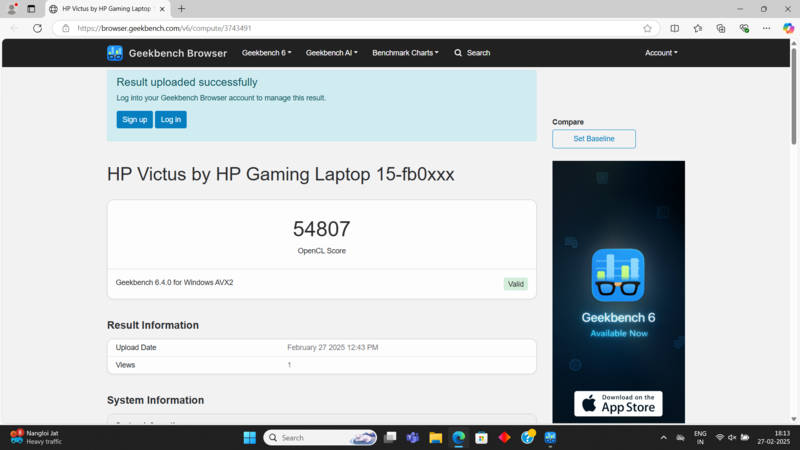This screenshot has height=450, width=800.
Task: Open the Wi-Fi network tray icon
Action: click(719, 437)
